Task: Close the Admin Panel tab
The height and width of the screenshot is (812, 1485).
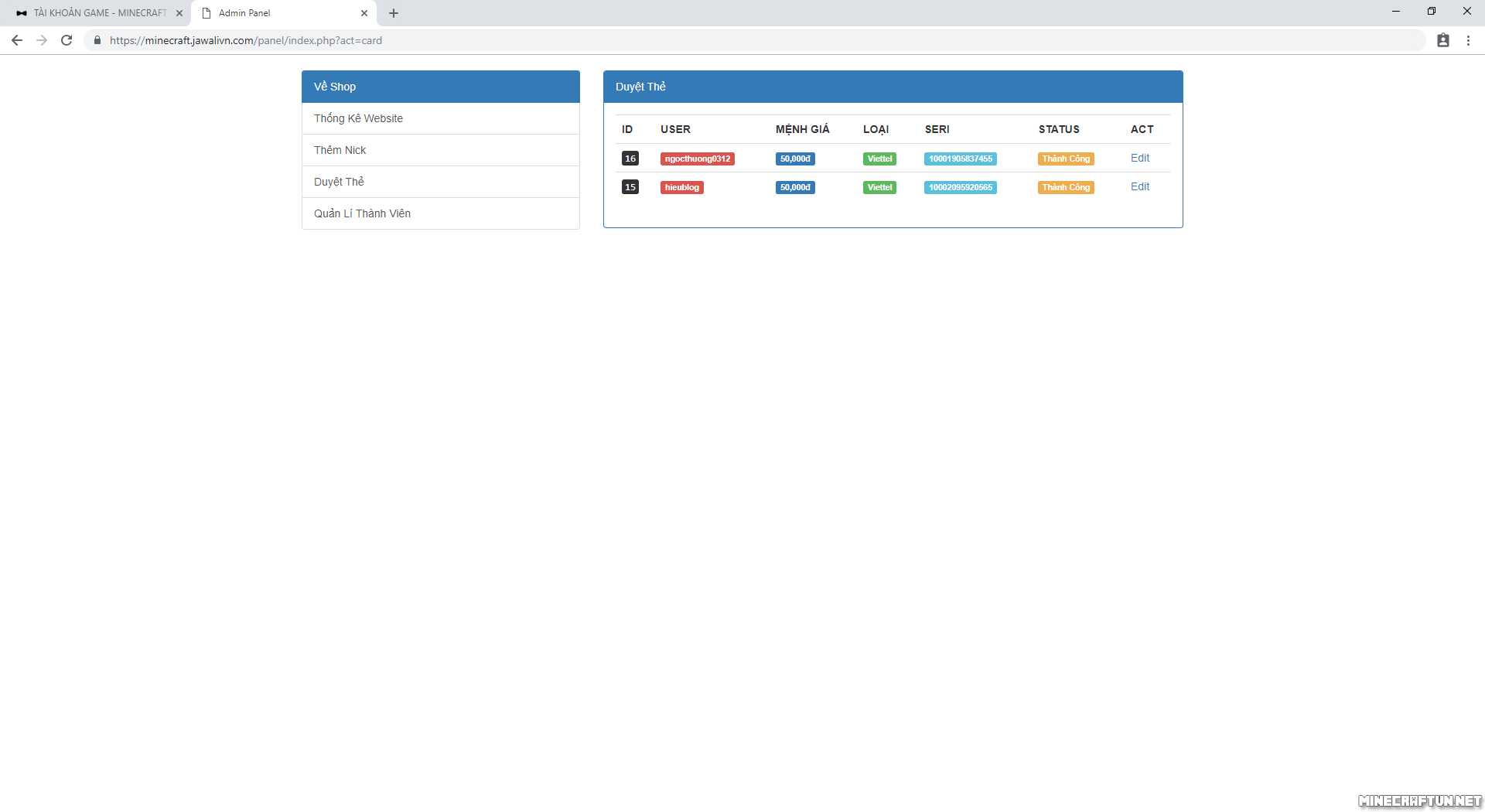Action: point(364,13)
